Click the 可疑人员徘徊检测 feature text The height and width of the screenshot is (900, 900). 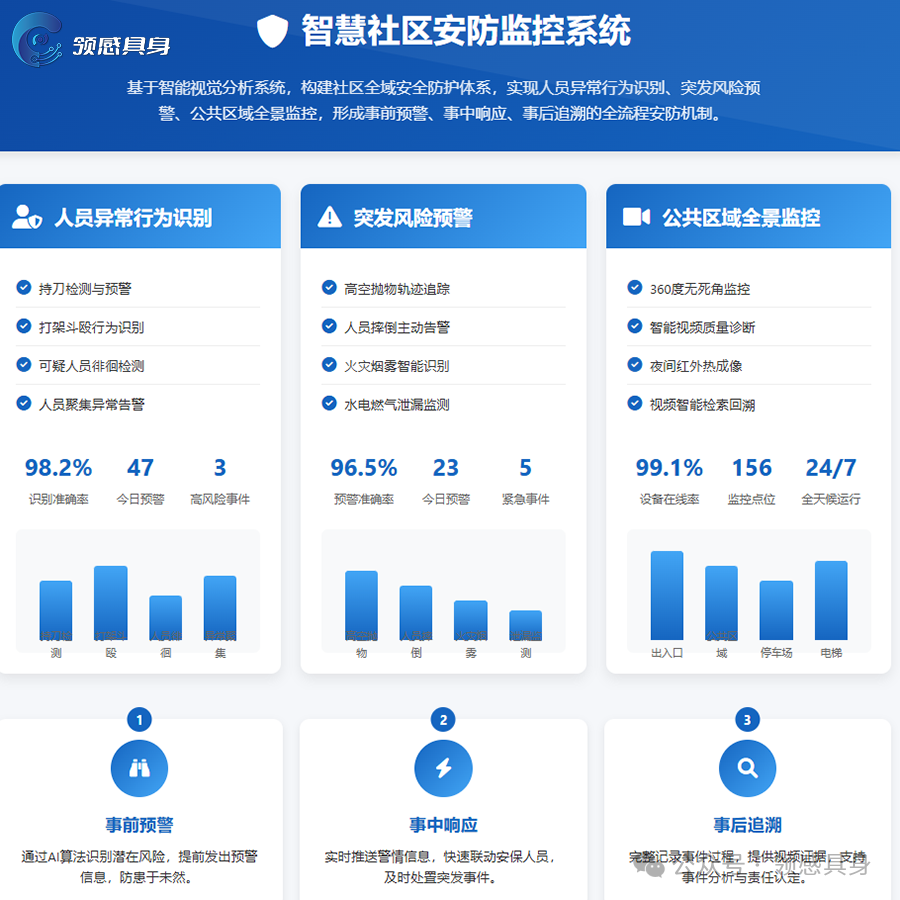point(91,366)
